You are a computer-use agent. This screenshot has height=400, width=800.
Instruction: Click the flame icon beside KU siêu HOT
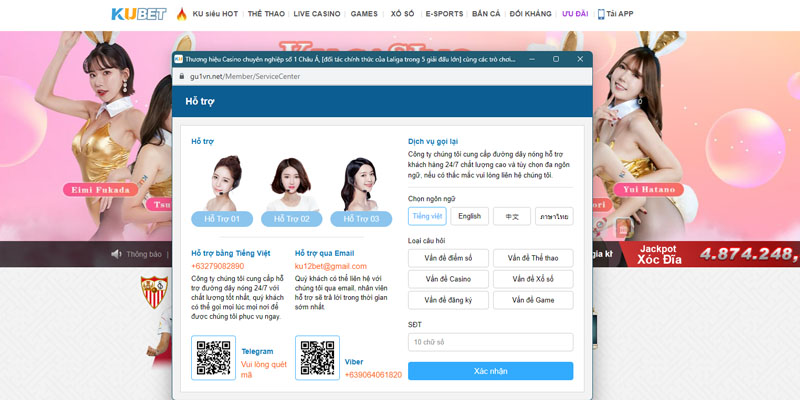click(x=182, y=14)
